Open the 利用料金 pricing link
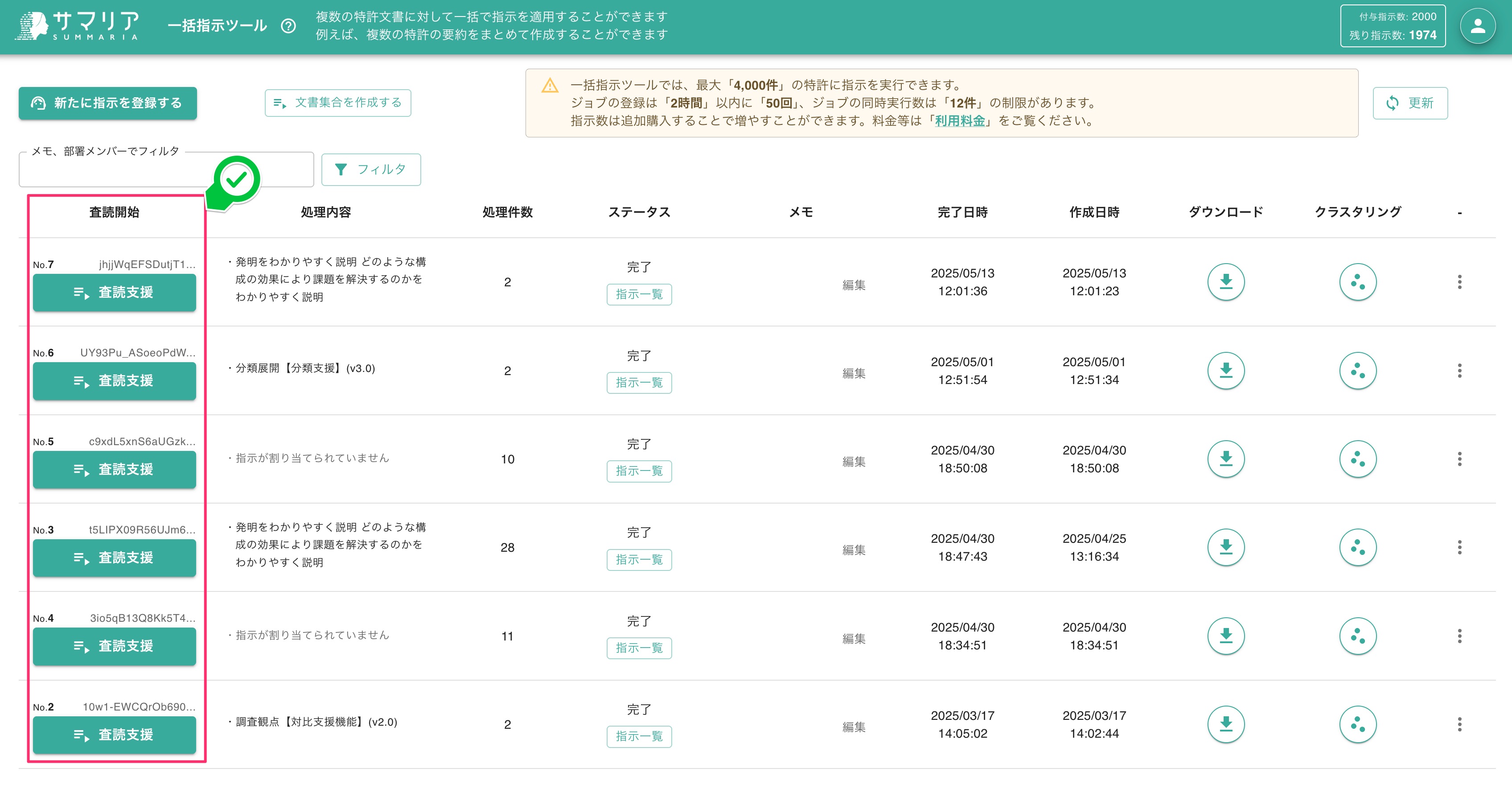 (959, 121)
